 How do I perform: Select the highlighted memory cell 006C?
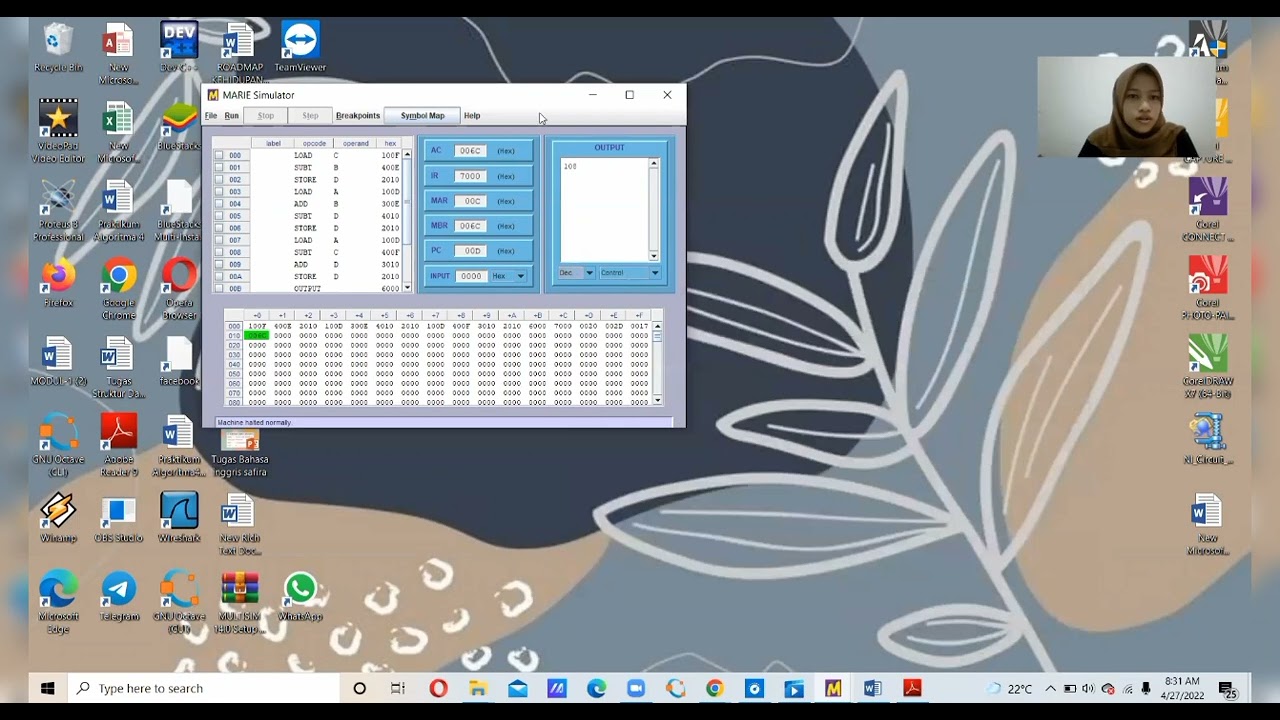pyautogui.click(x=257, y=336)
